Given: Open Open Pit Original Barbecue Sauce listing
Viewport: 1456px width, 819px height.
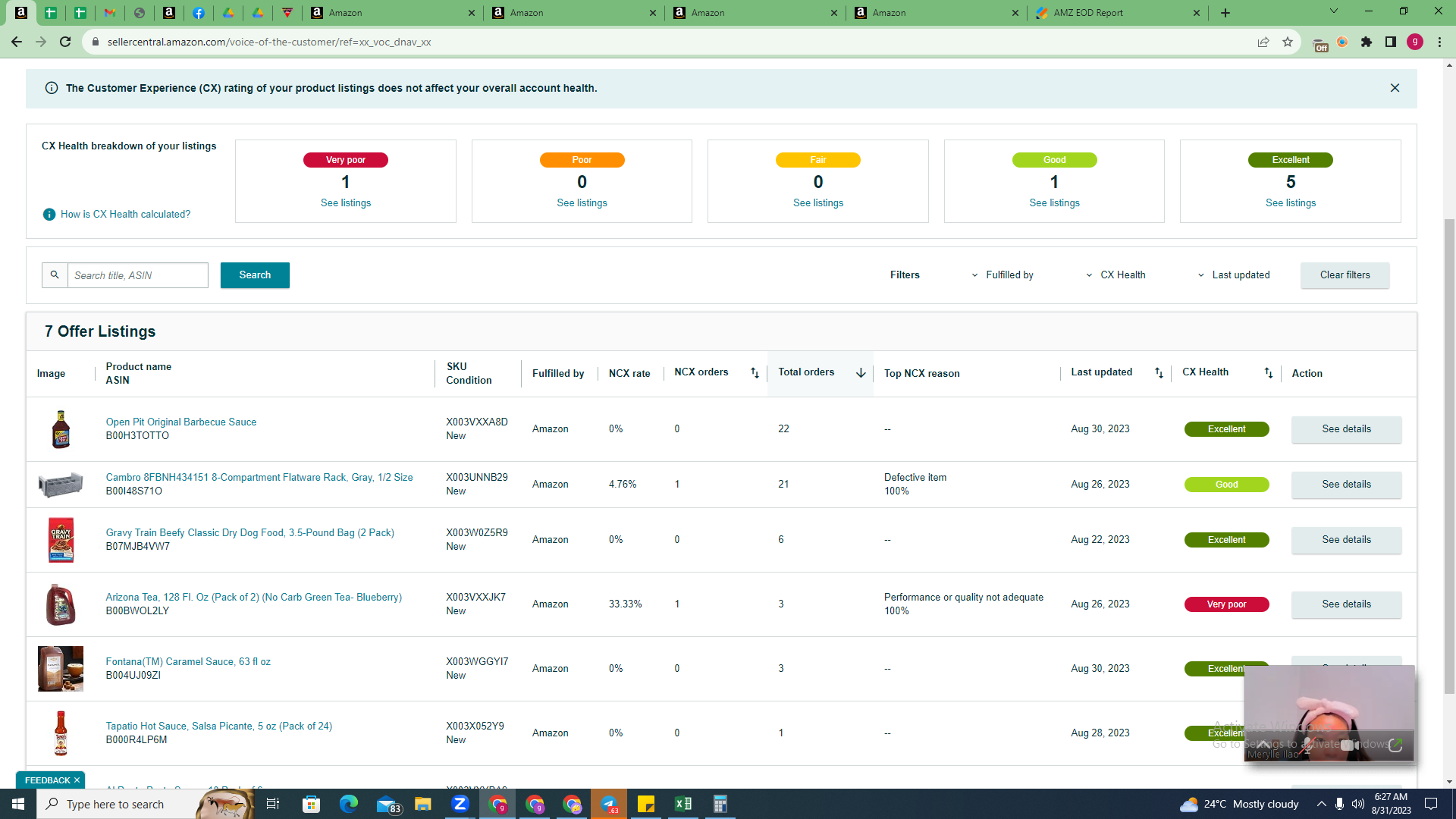Looking at the screenshot, I should click(x=181, y=422).
